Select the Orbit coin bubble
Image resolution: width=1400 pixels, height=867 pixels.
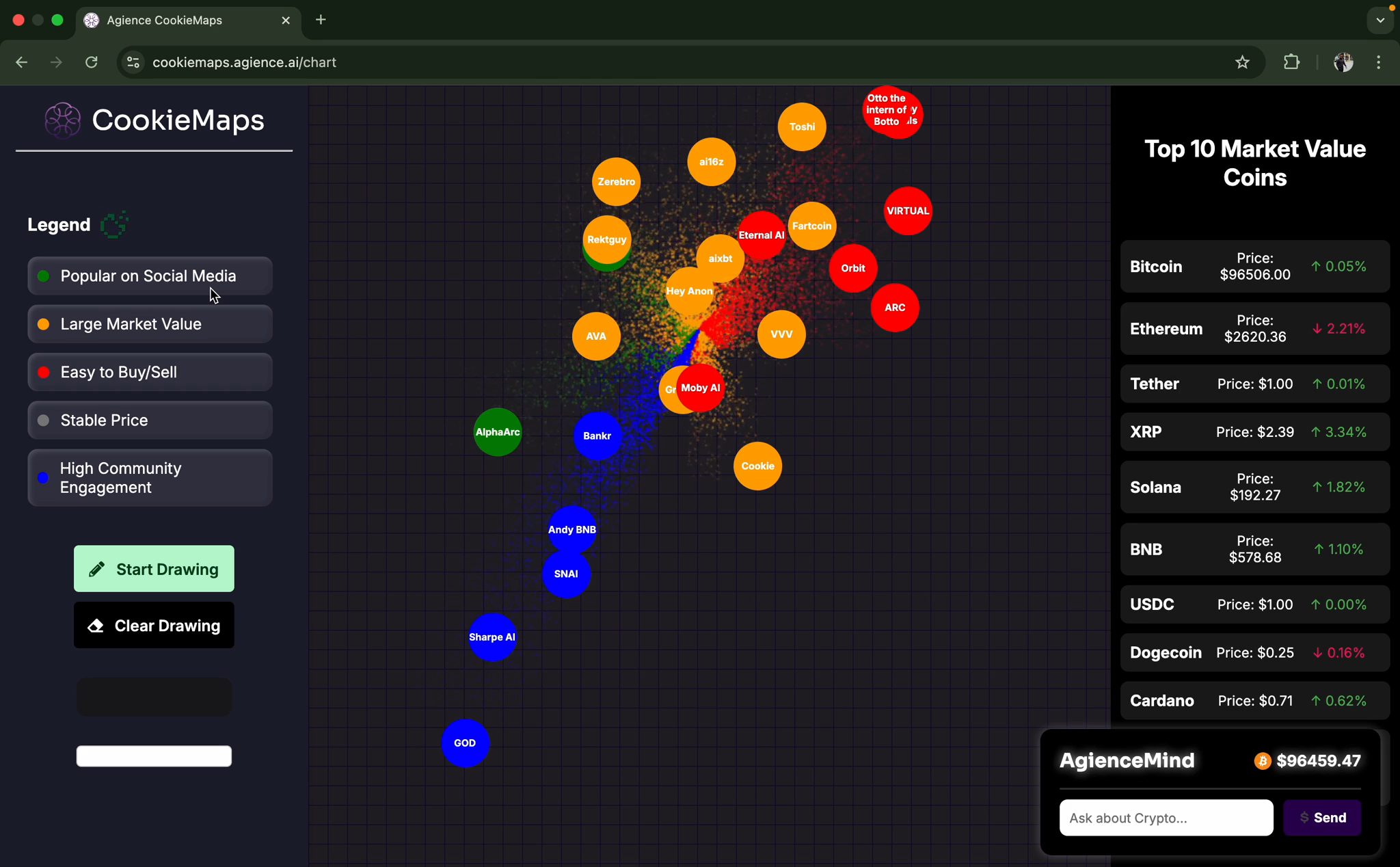[853, 268]
